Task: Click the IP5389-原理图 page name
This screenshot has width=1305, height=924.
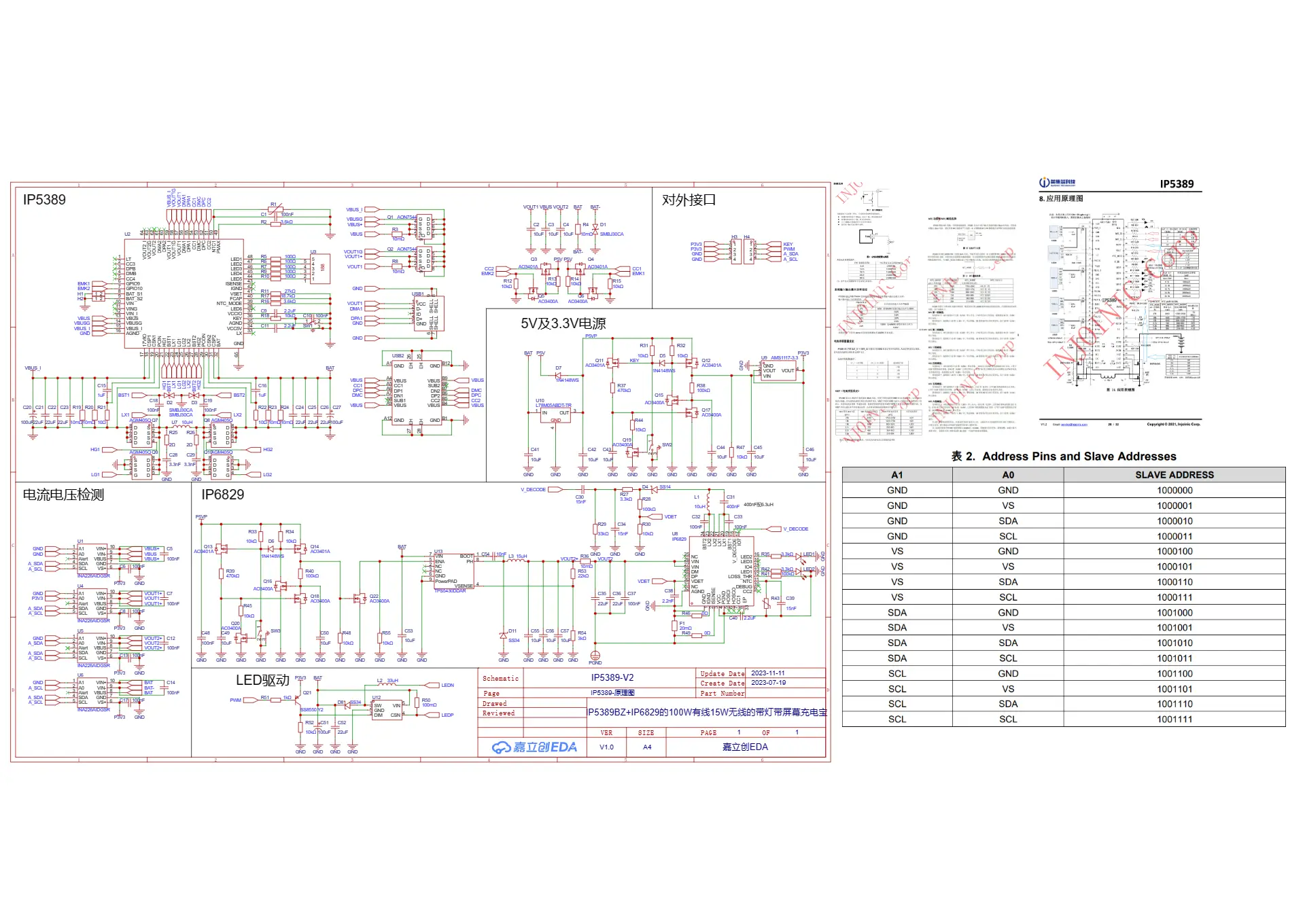Action: point(612,693)
